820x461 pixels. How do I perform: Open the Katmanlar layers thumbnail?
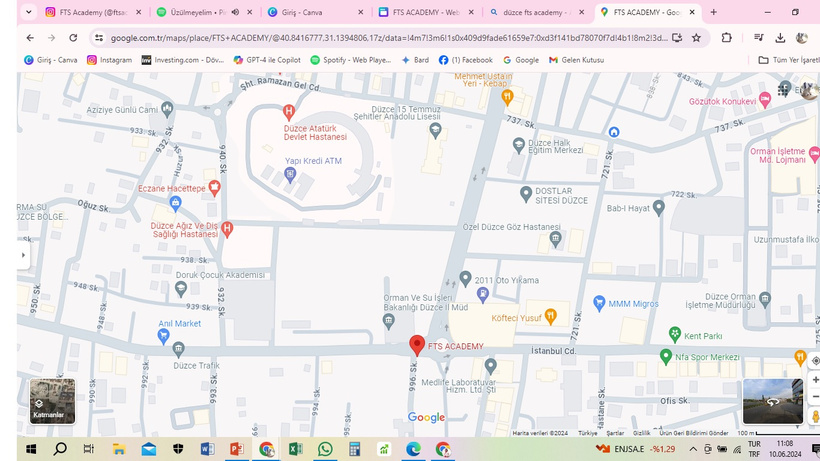[x=52, y=401]
